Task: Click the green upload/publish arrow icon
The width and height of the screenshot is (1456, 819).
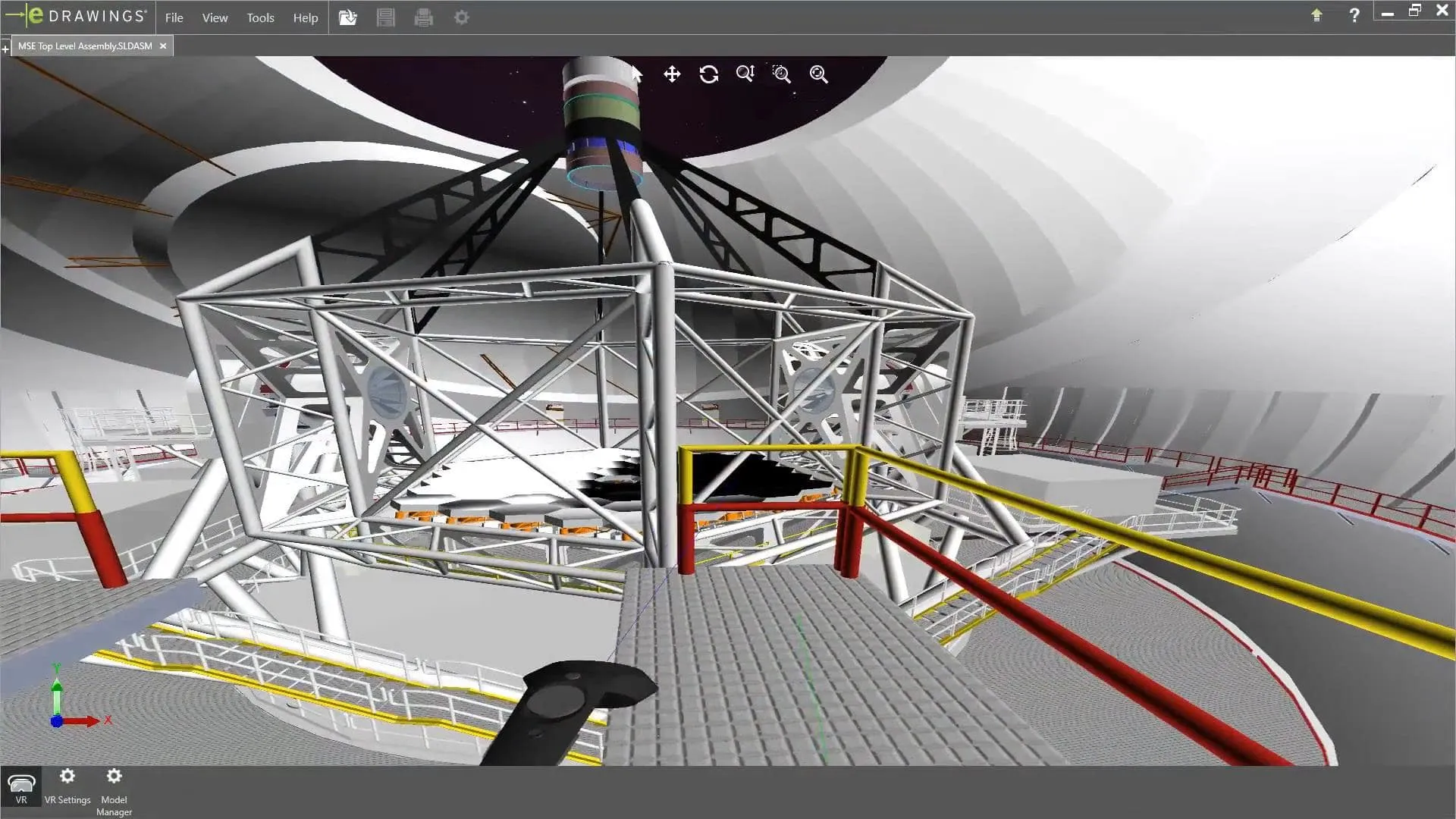Action: [1316, 15]
